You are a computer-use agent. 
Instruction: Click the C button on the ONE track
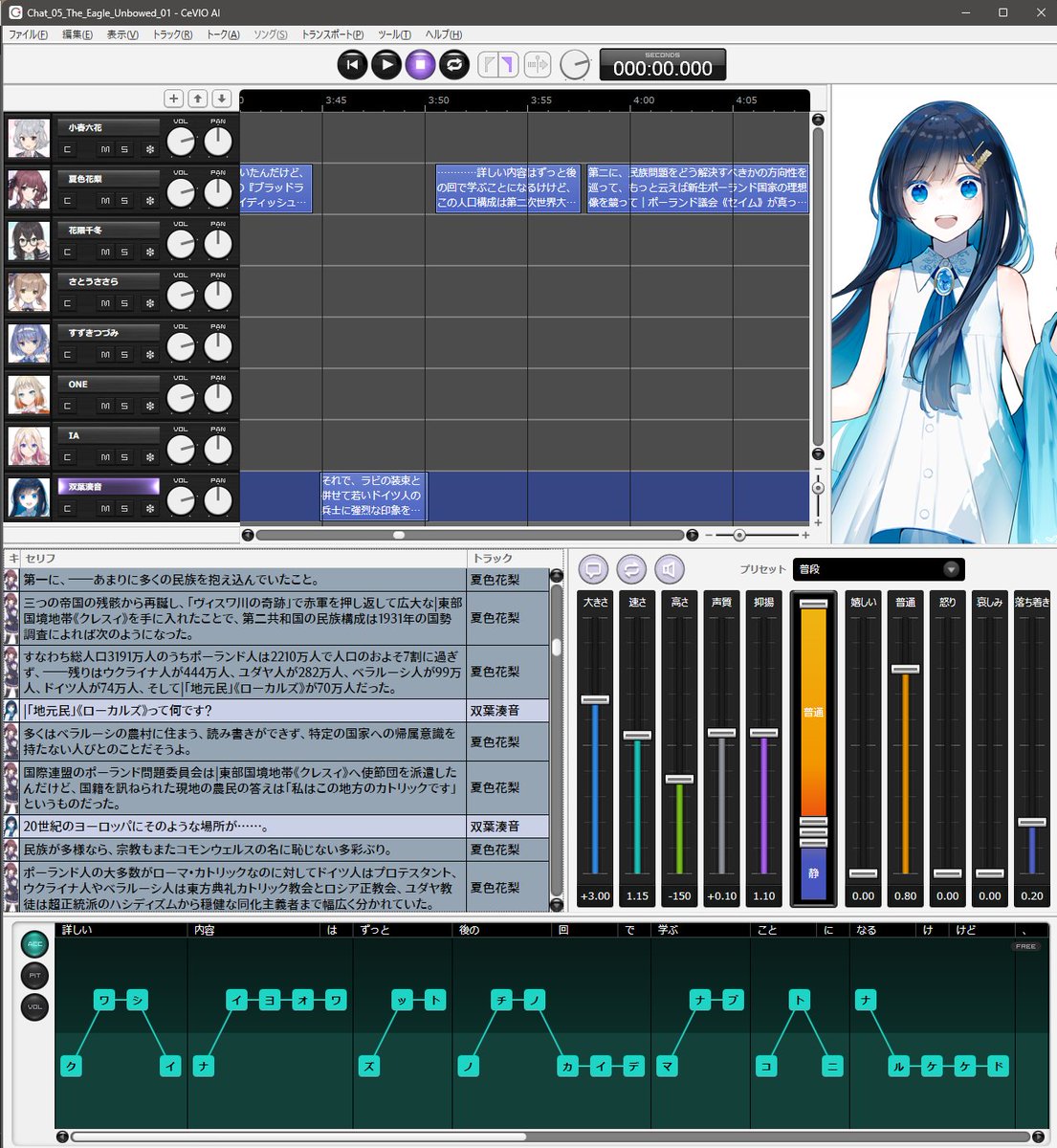click(67, 406)
